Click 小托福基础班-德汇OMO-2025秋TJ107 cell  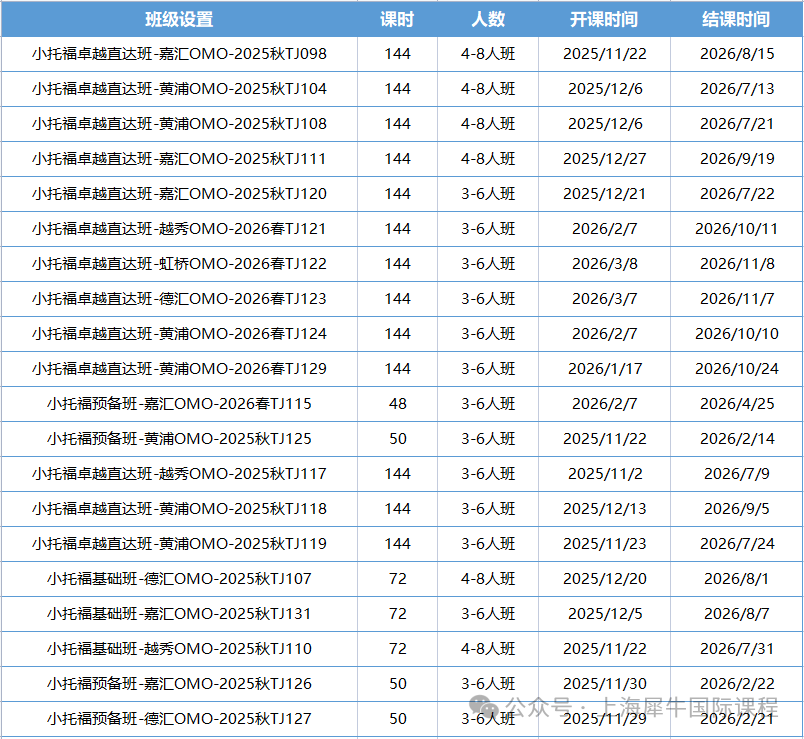(179, 579)
